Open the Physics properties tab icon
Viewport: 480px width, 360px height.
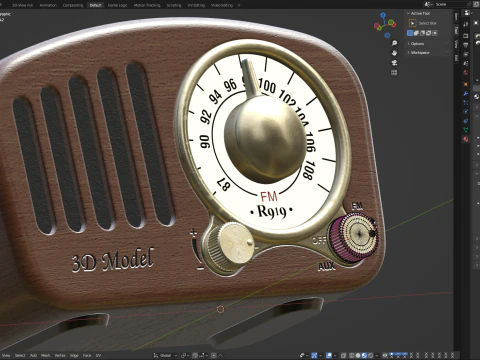pos(466,111)
